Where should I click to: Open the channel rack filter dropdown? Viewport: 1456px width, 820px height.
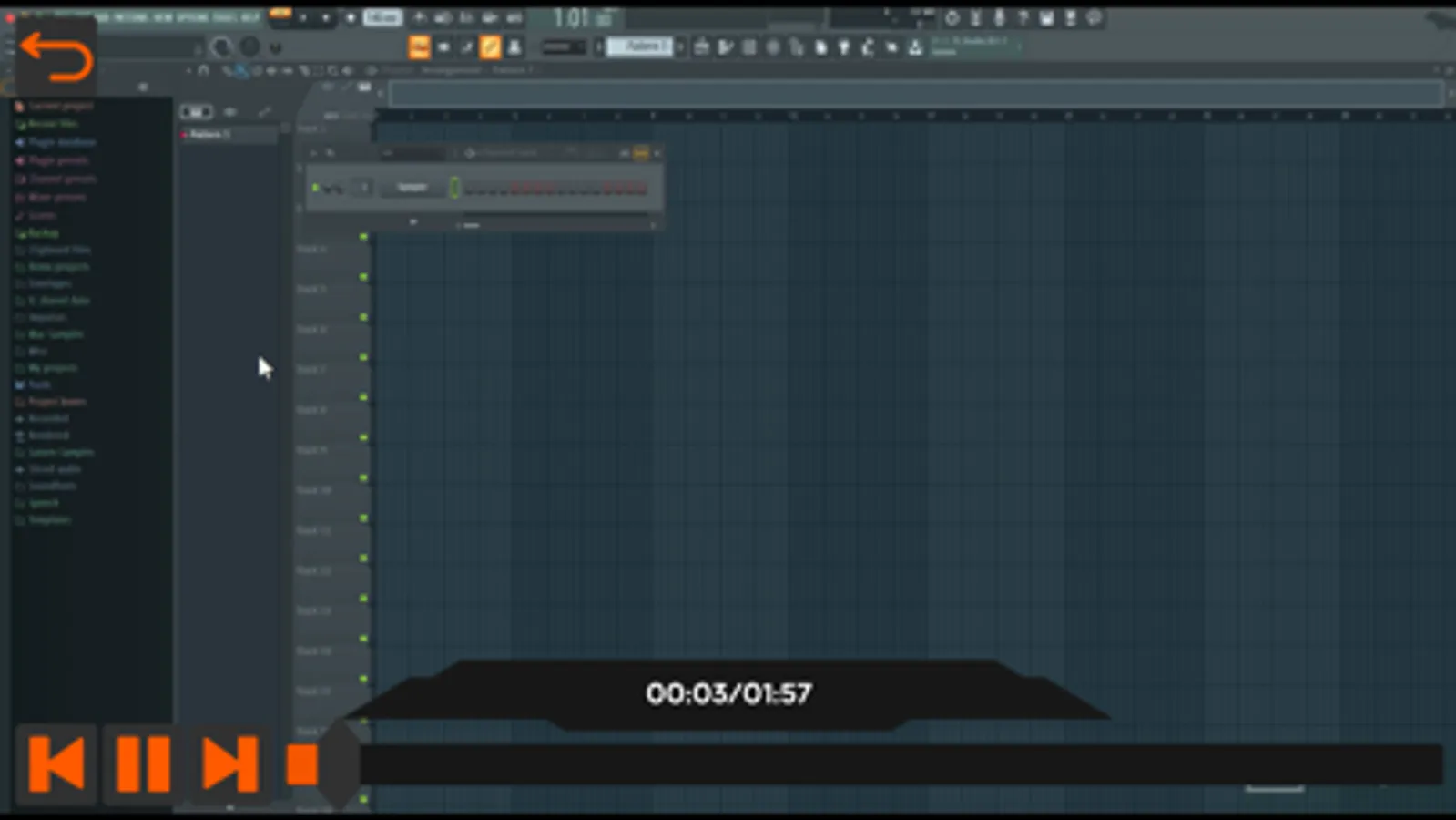(x=414, y=153)
